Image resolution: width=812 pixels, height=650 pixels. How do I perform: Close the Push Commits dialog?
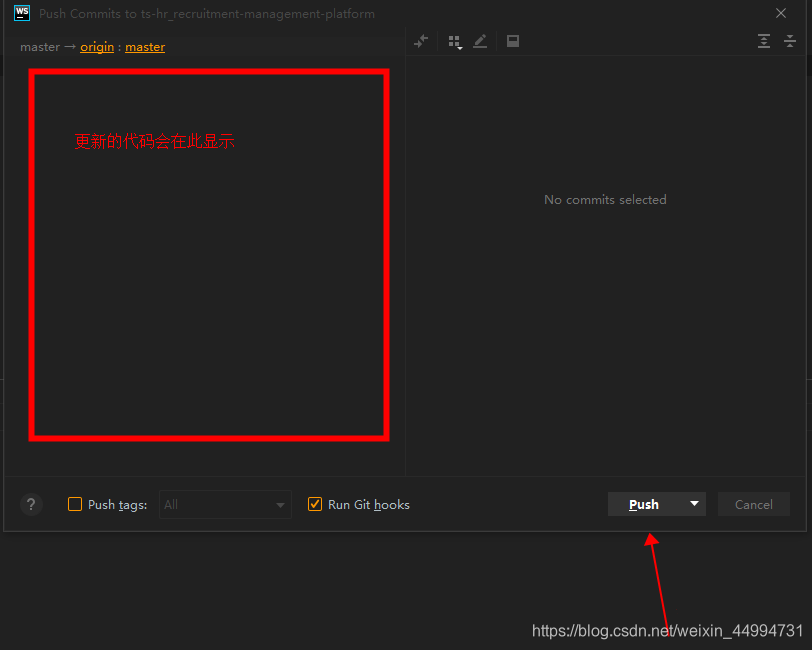point(781,13)
